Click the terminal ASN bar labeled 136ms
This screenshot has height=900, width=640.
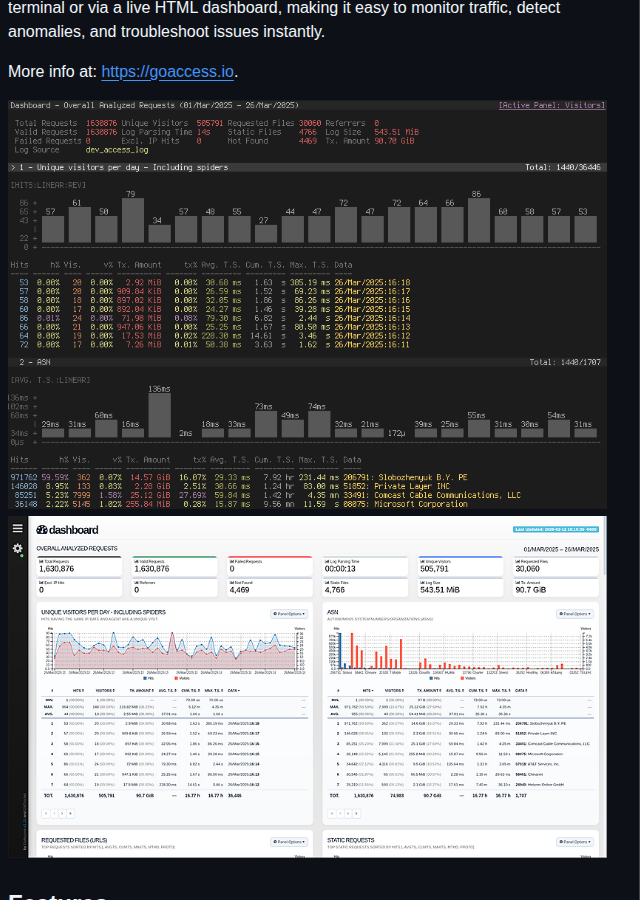coord(160,415)
